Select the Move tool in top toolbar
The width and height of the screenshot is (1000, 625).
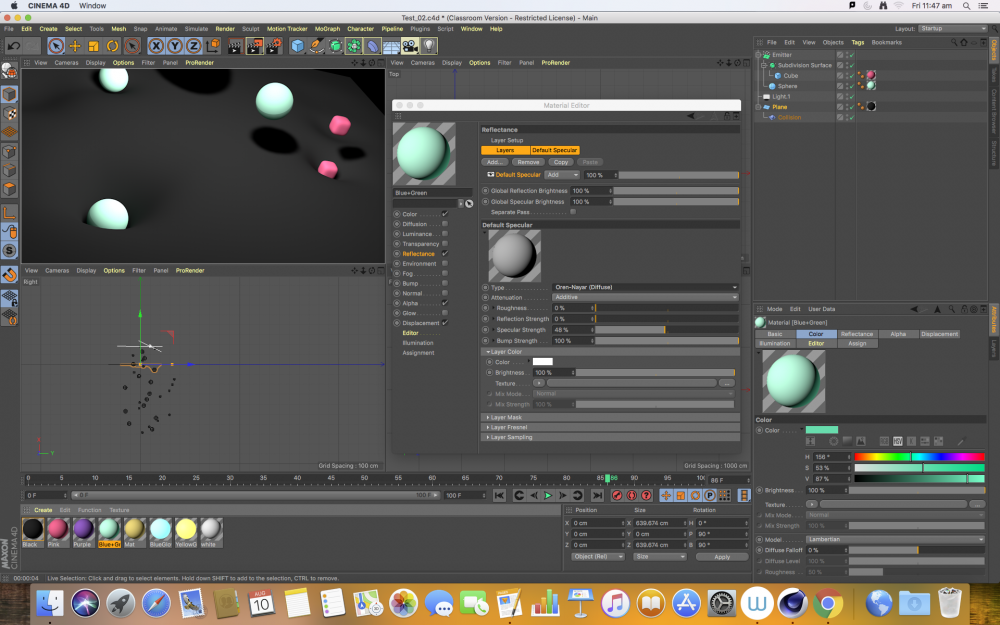coord(74,46)
